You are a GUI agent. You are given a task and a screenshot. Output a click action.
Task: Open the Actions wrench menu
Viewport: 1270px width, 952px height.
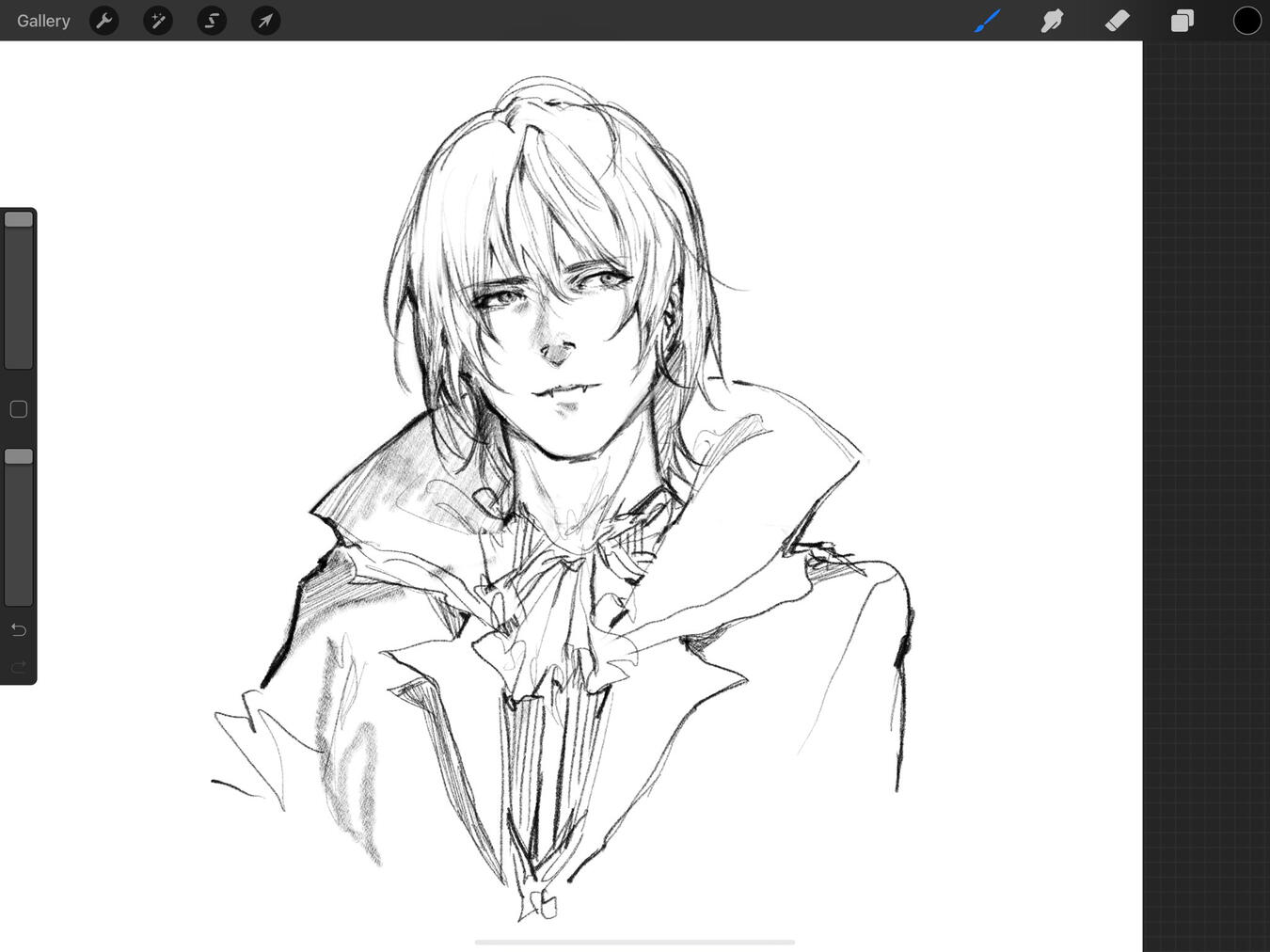[x=104, y=21]
